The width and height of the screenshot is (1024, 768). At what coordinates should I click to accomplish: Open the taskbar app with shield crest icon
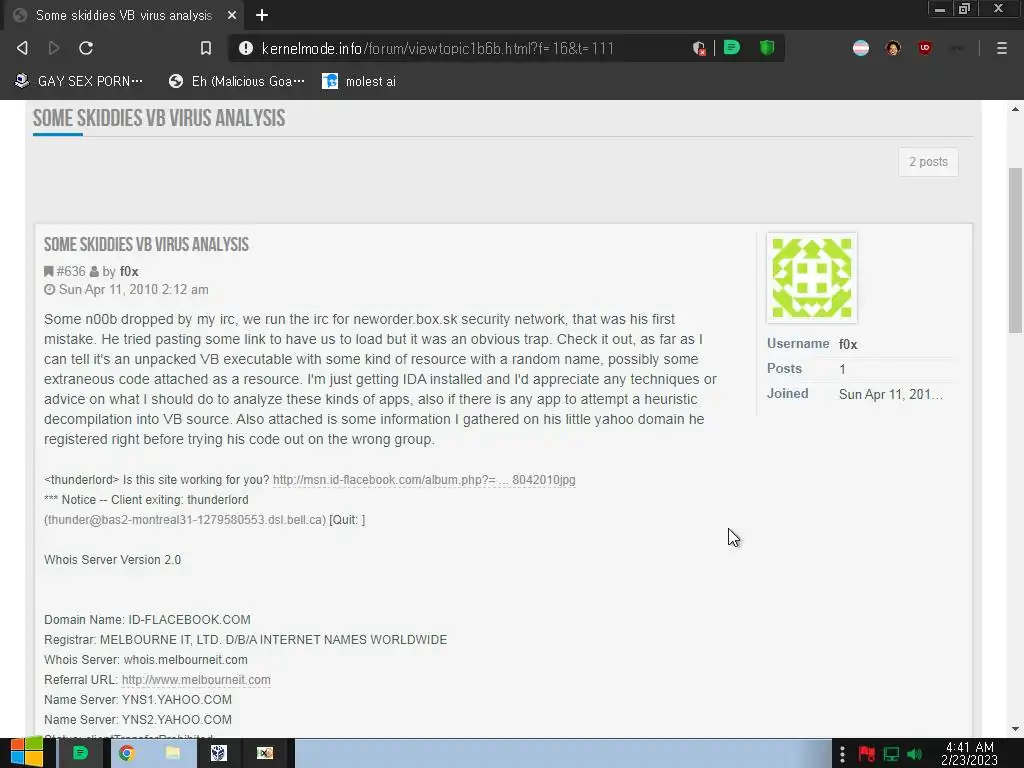pyautogui.click(x=219, y=753)
